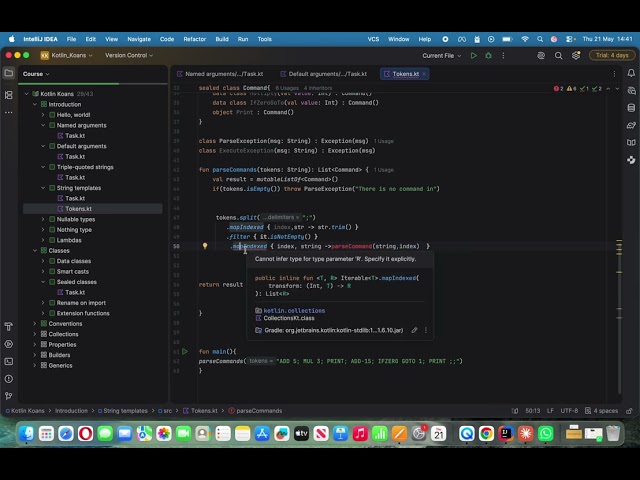Open IntelliJ IDEA icon in the Dock

[506, 434]
